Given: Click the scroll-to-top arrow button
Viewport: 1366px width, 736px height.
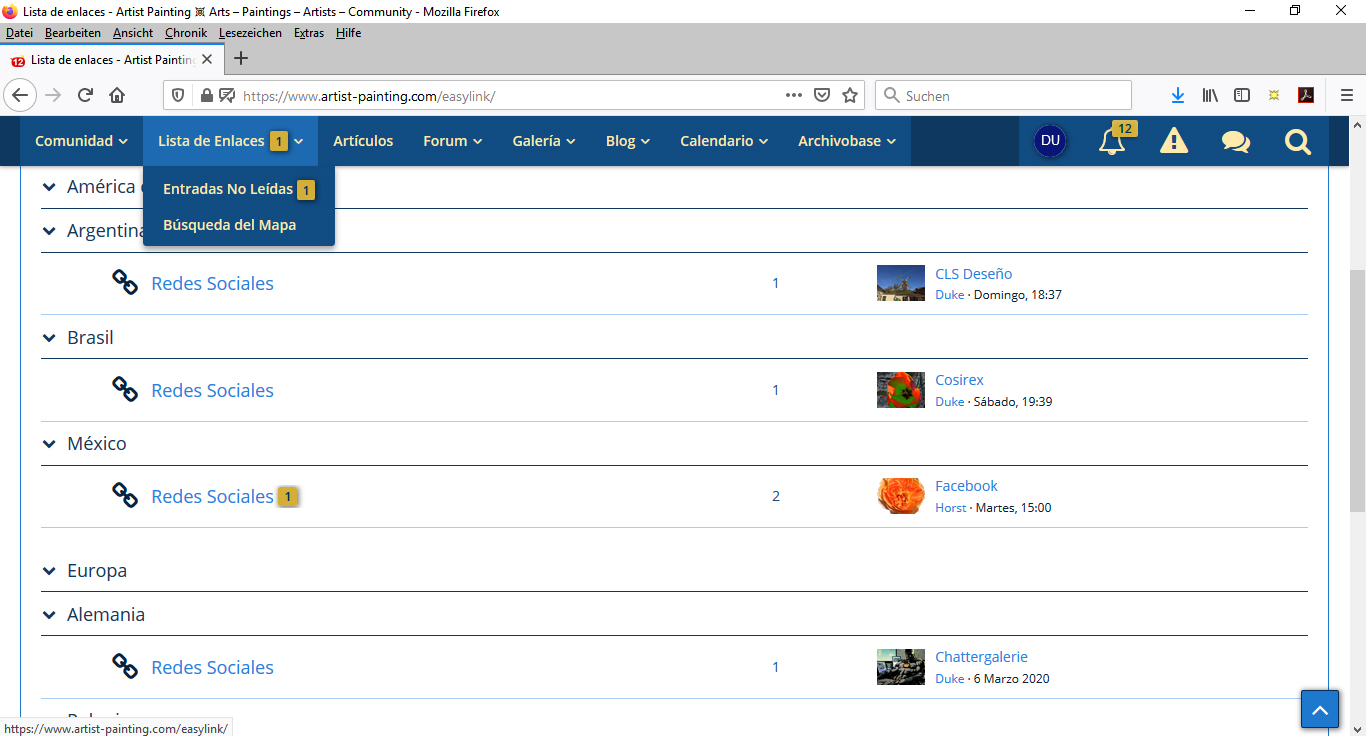Looking at the screenshot, I should click(x=1319, y=710).
